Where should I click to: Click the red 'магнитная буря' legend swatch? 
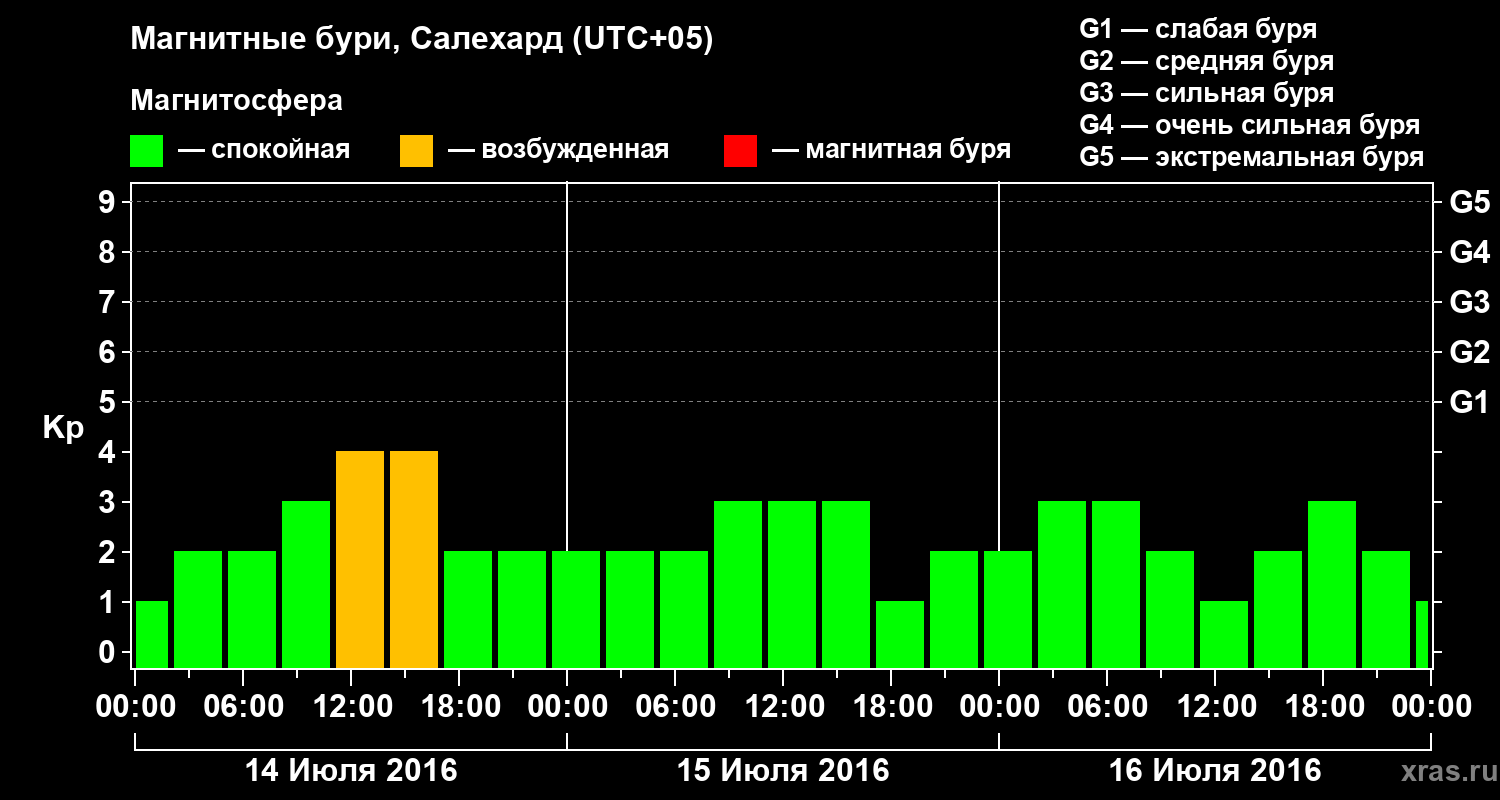click(740, 150)
